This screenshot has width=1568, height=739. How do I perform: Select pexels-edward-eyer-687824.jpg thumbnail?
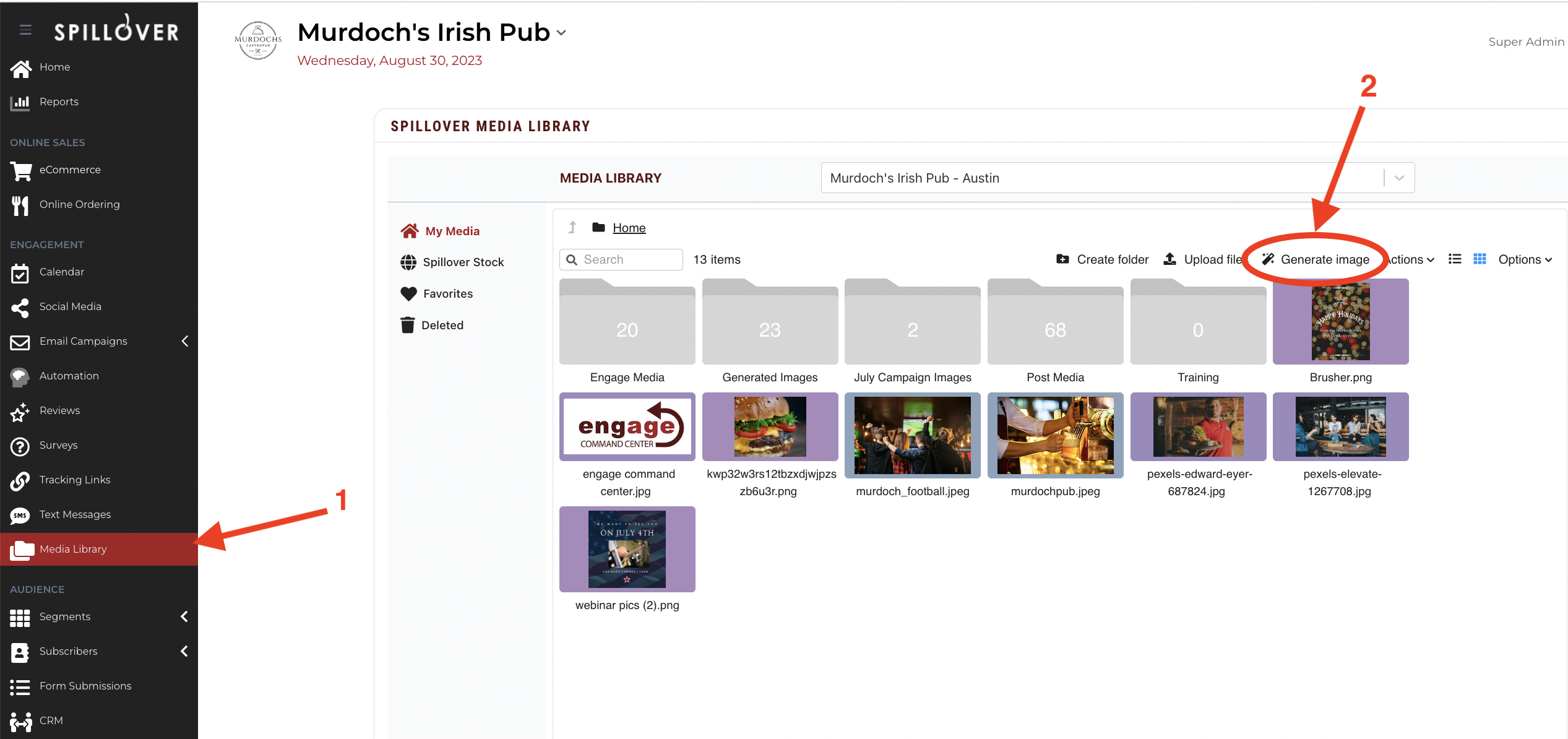click(x=1199, y=427)
